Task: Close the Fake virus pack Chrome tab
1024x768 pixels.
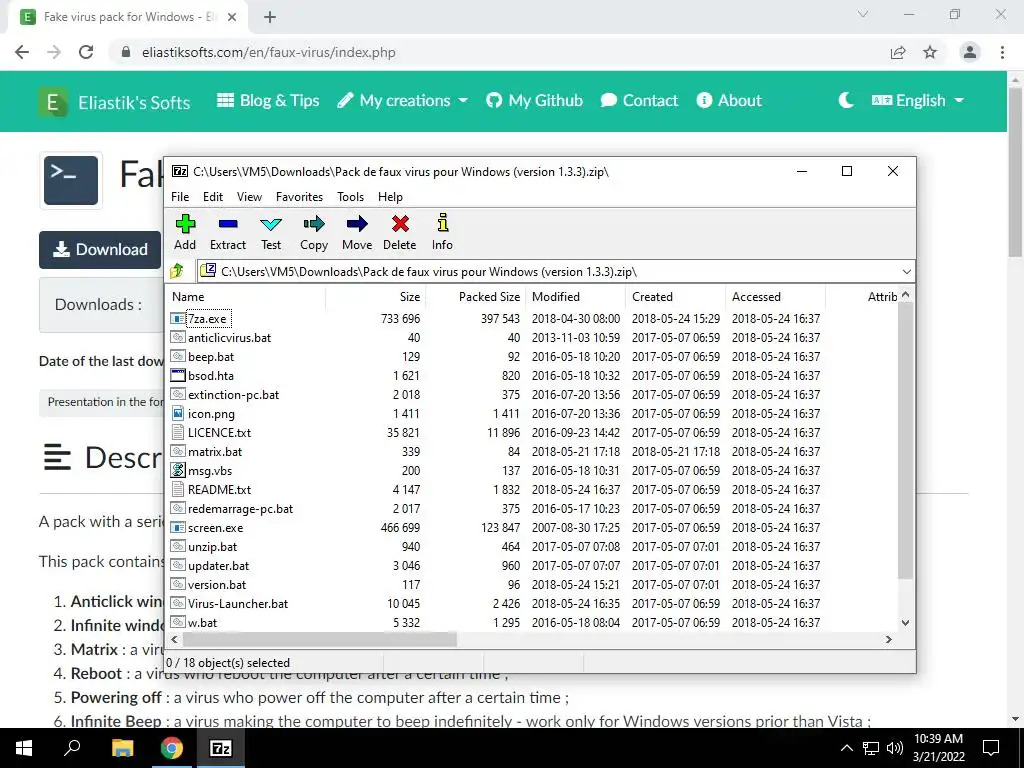Action: (232, 17)
